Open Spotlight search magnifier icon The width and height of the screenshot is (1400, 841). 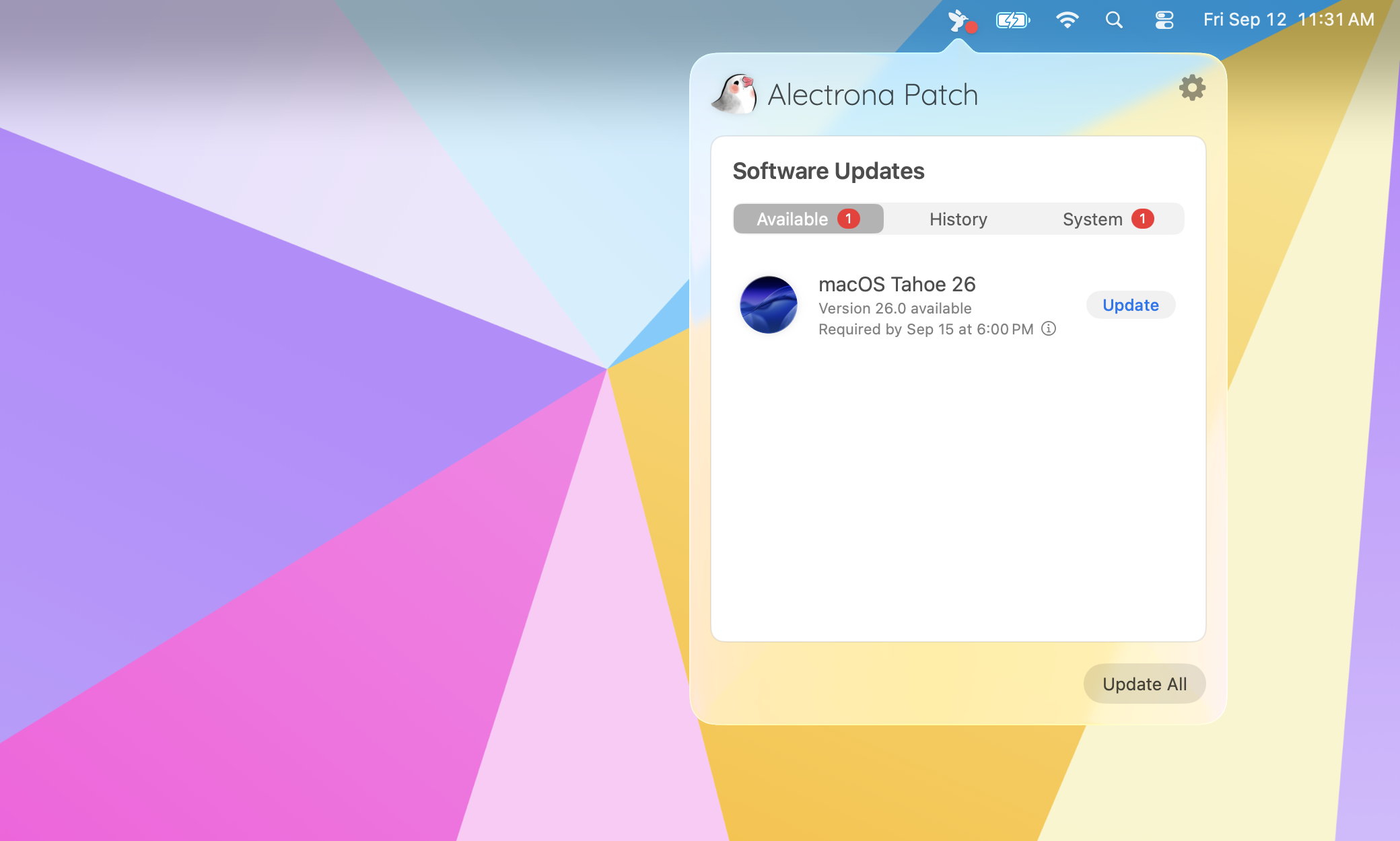[1115, 20]
